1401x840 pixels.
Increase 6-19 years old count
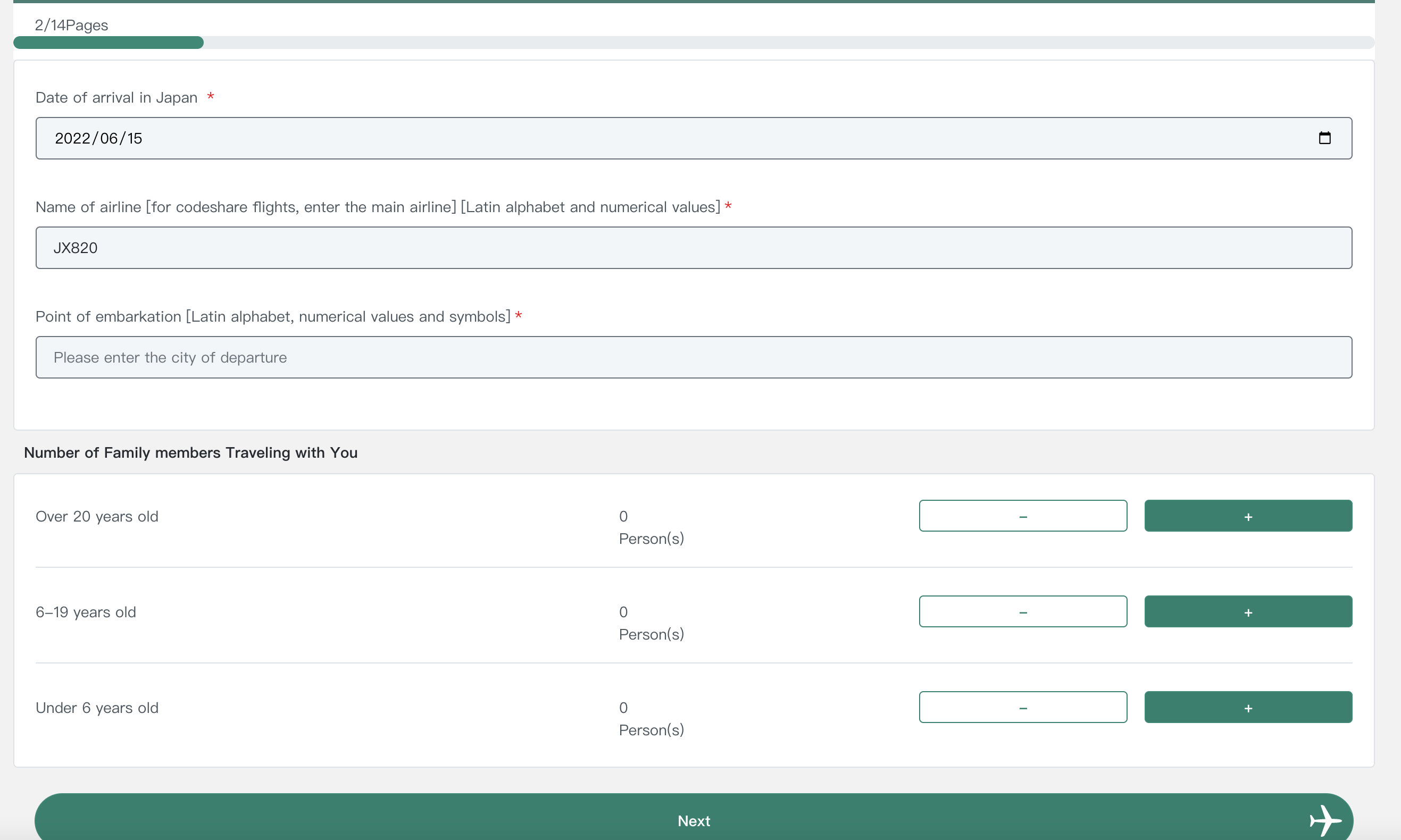(1248, 611)
